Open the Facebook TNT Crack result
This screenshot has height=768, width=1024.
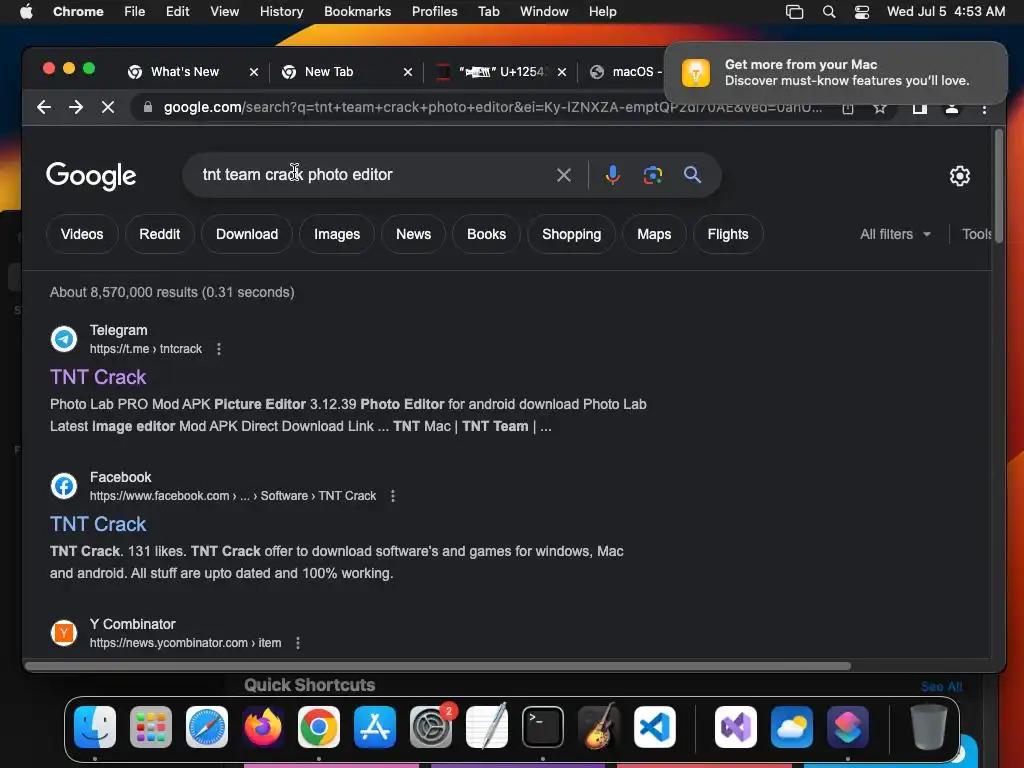(98, 524)
